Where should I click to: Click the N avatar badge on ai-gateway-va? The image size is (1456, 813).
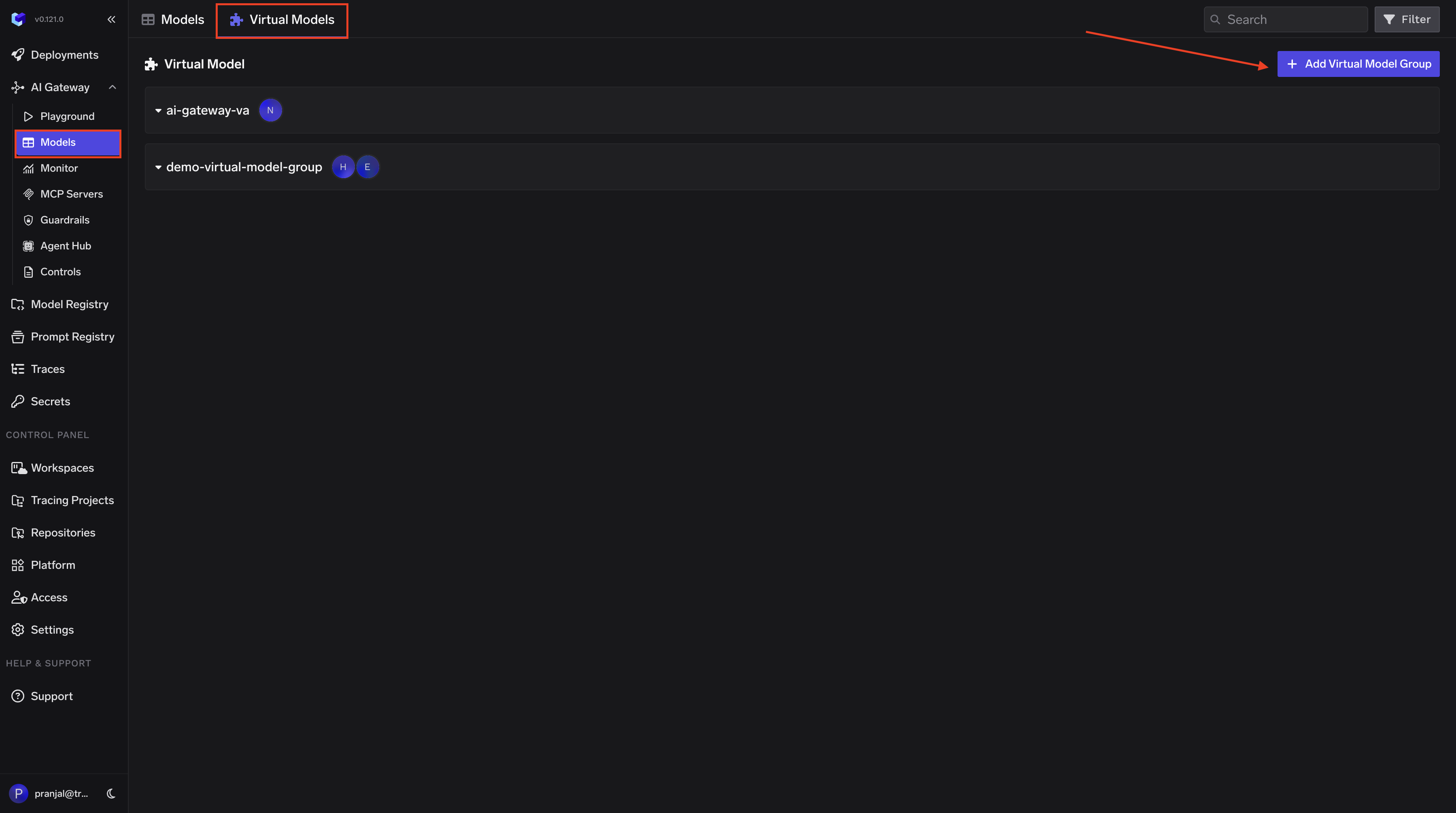tap(270, 110)
